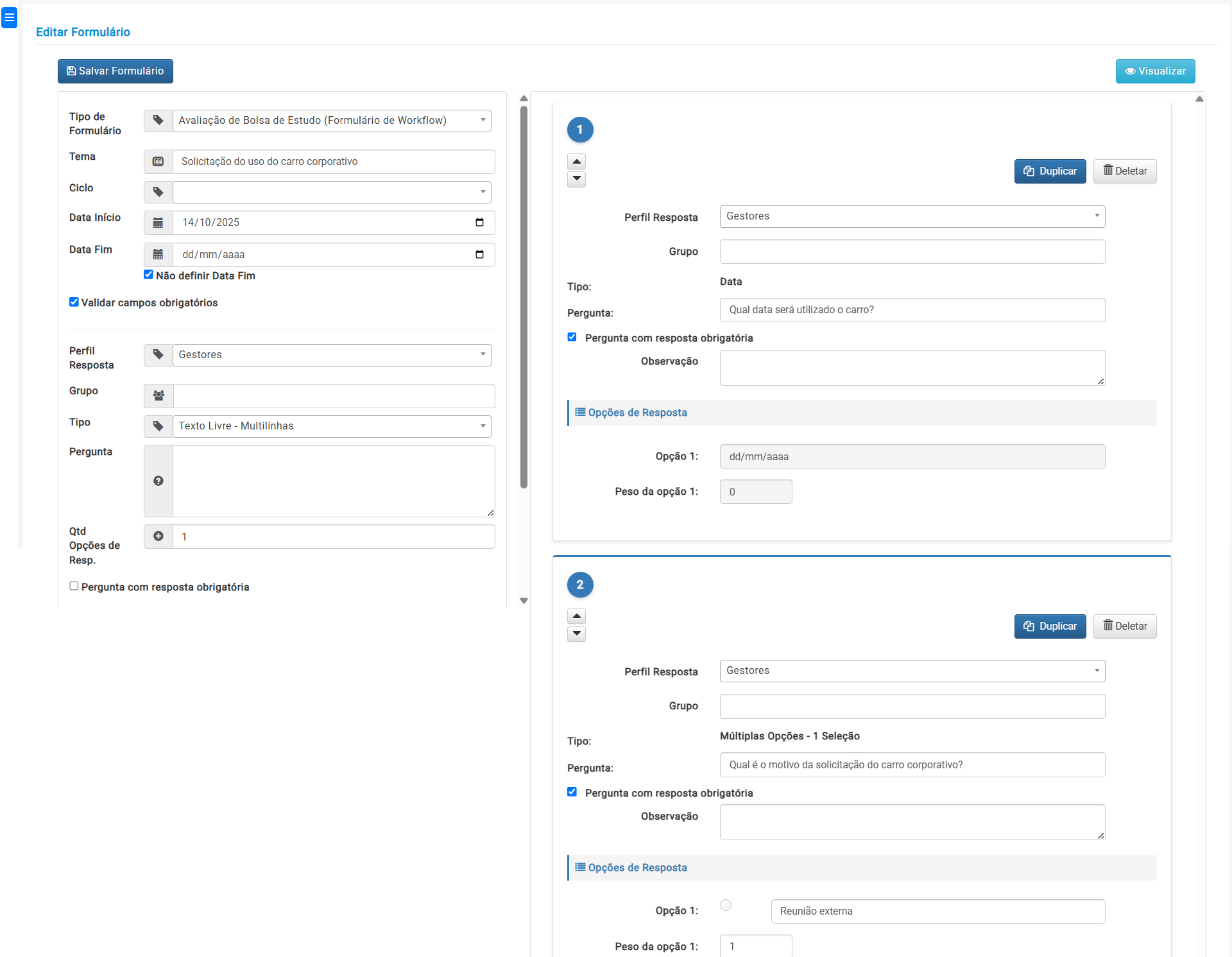Delete question 2
This screenshot has height=957, width=1232.
1124,626
